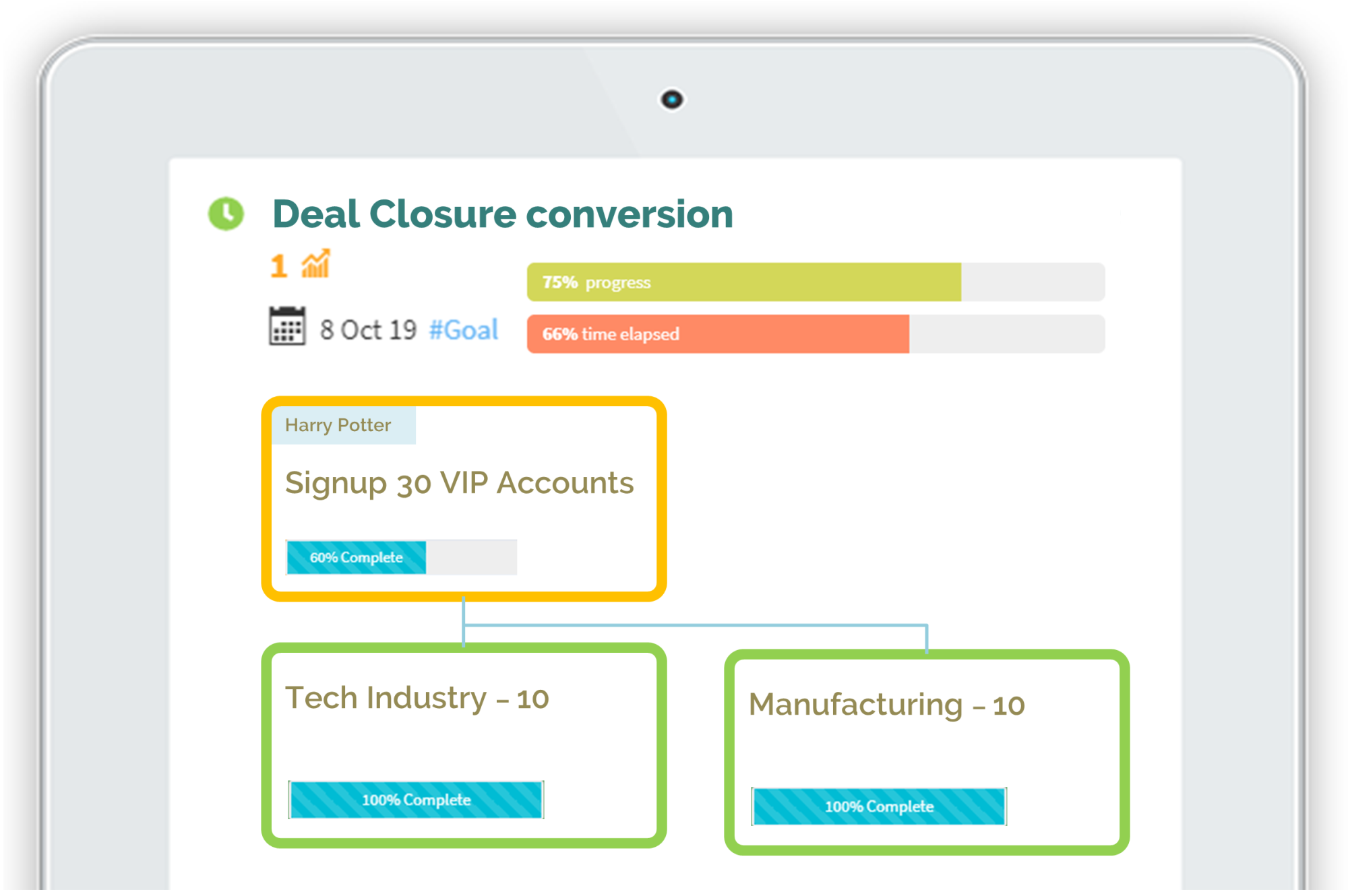
Task: Click the 8 Oct 19 due date
Action: tap(368, 330)
